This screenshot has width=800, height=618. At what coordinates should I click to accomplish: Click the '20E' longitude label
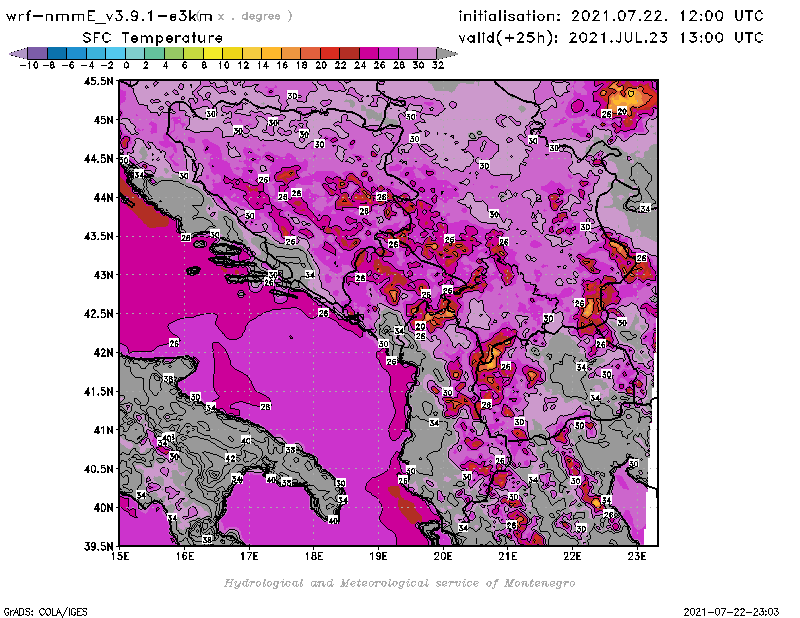point(443,556)
